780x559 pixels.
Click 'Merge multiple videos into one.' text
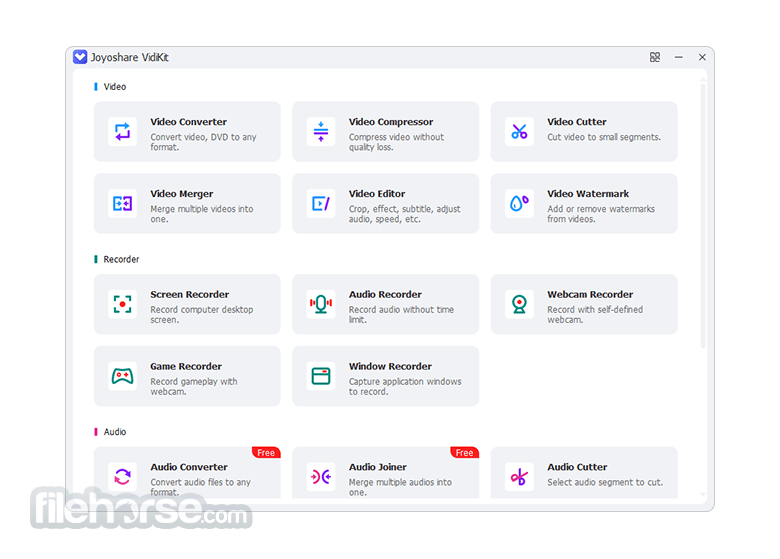click(x=202, y=214)
